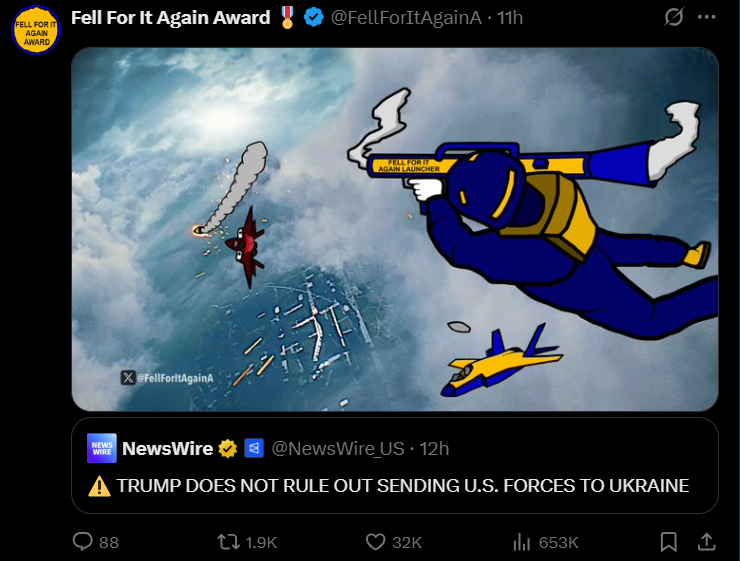Viewport: 740px width, 561px height.
Task: Open the @FellForItAgainA handle link
Action: pos(406,17)
